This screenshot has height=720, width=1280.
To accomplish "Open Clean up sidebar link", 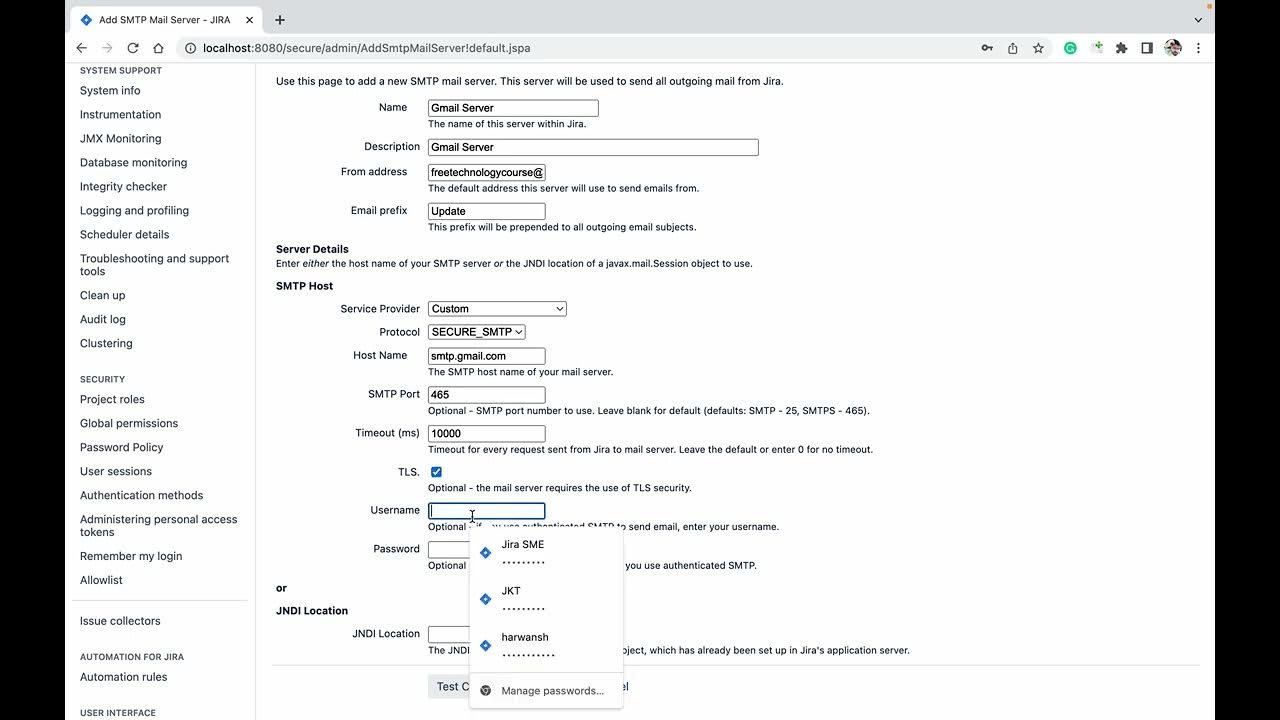I will [x=102, y=296].
